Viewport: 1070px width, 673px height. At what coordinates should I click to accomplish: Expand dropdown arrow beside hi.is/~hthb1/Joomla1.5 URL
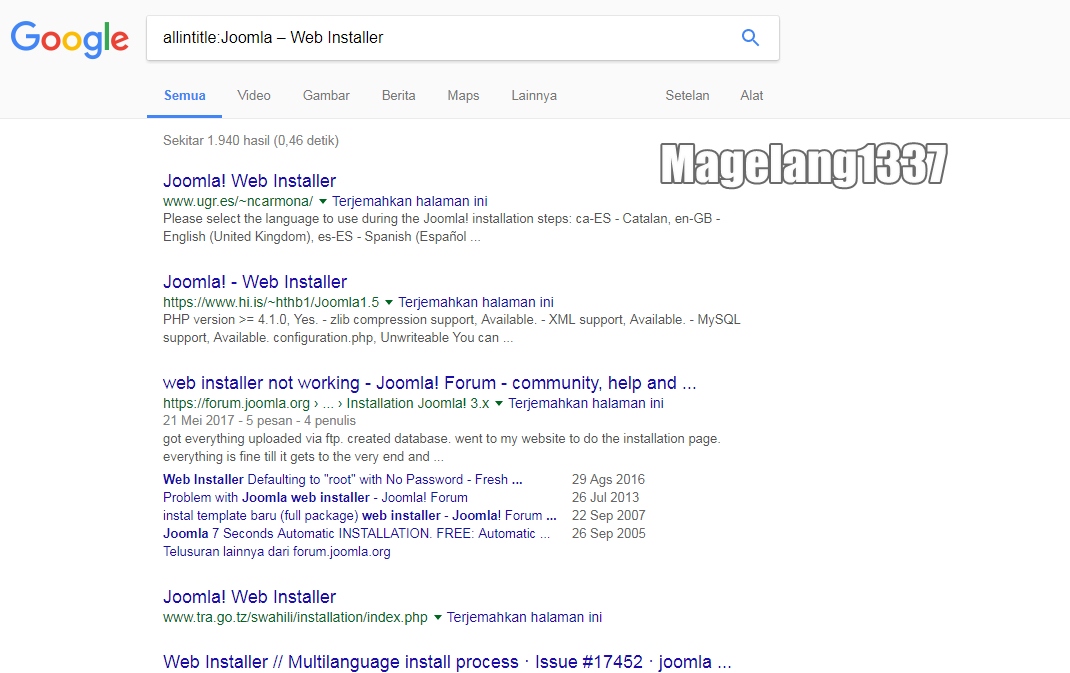(389, 302)
